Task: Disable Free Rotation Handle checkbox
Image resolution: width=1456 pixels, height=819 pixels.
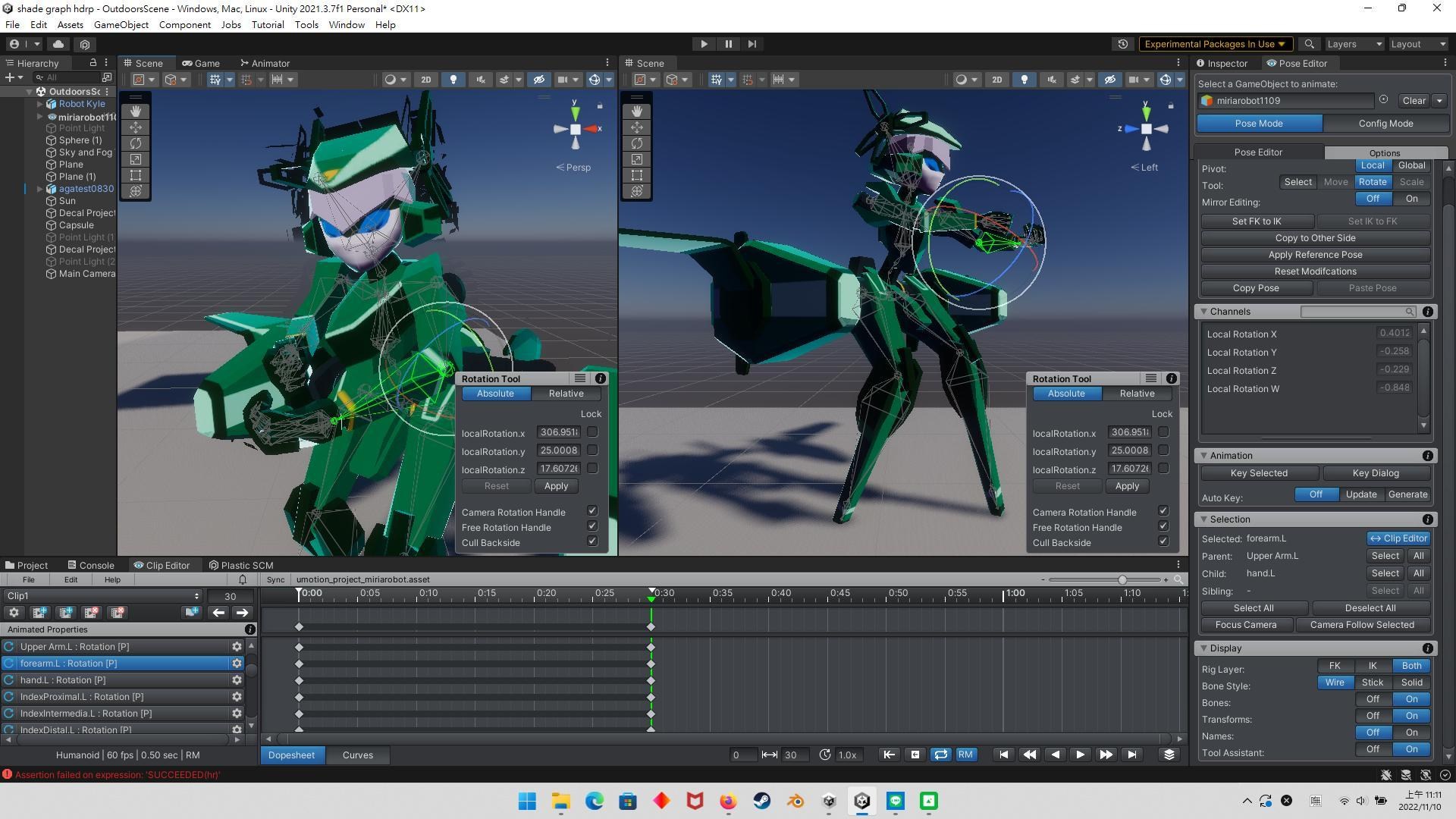Action: pos(592,526)
